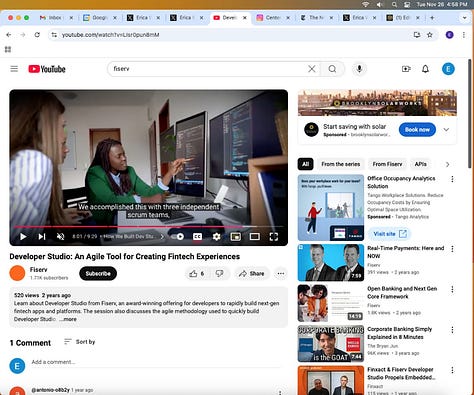Switch to the Instagram browser tab
This screenshot has width=474, height=395.
pos(273,18)
